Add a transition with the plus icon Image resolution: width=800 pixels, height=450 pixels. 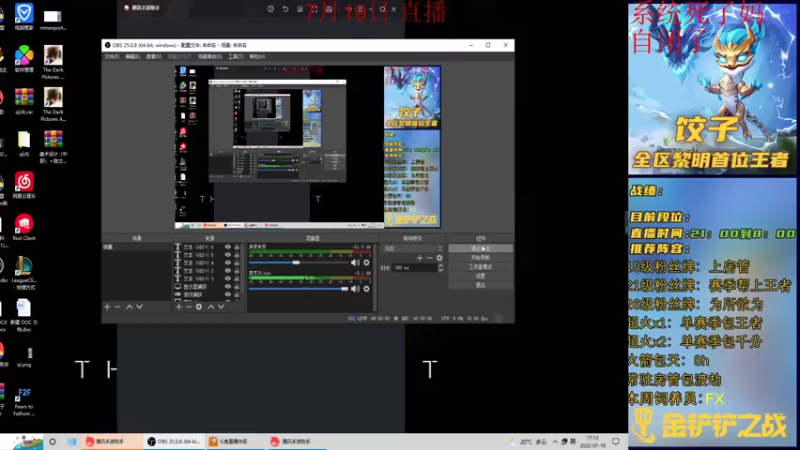(x=419, y=258)
